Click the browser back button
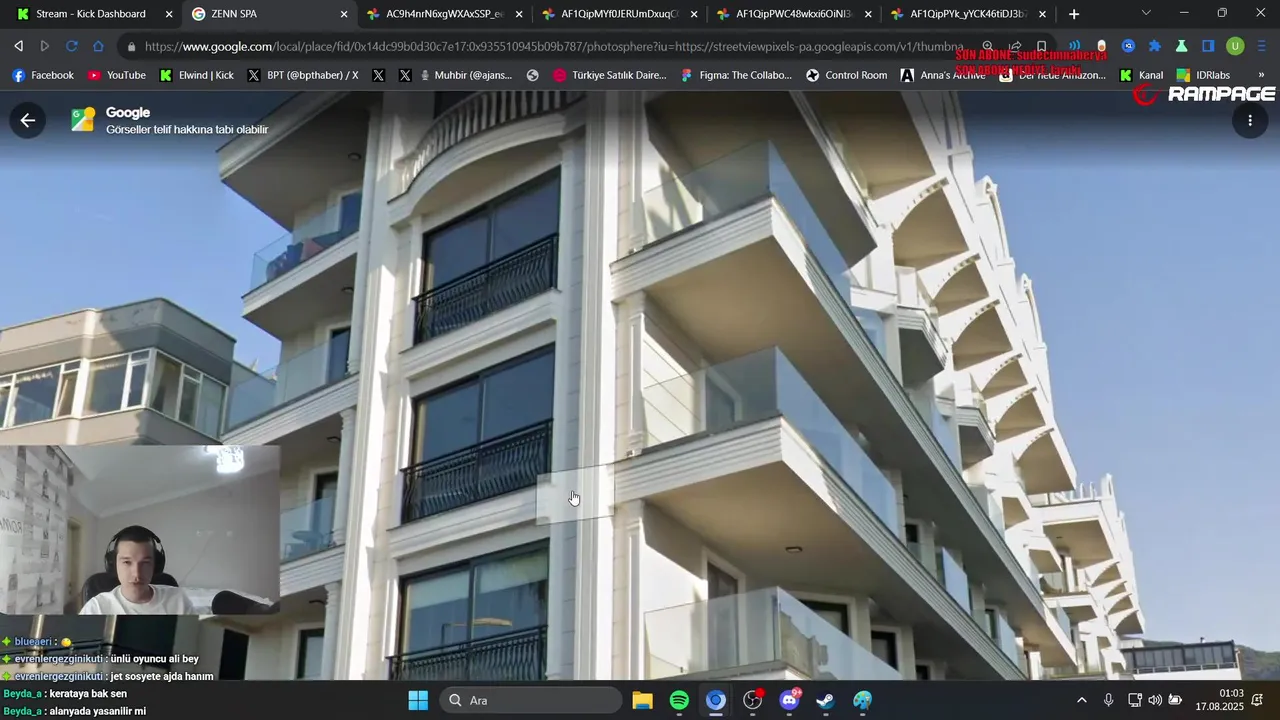 coord(18,46)
